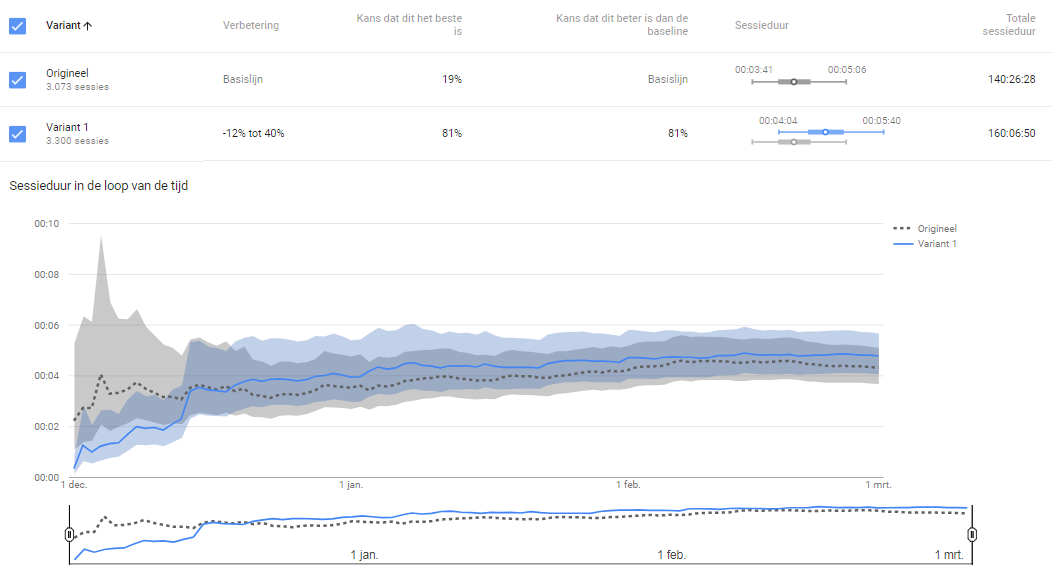1052x585 pixels.
Task: Toggle the select-all checkbox in table header
Action: (x=17, y=26)
